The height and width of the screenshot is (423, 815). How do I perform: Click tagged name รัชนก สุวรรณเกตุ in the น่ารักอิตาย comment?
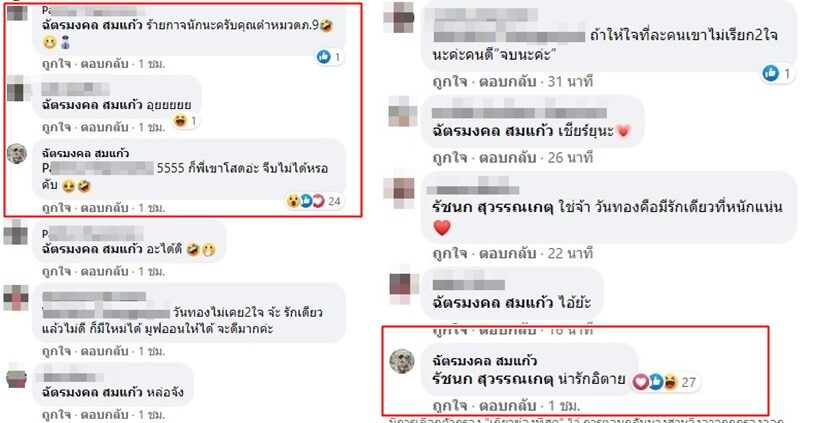[492, 379]
